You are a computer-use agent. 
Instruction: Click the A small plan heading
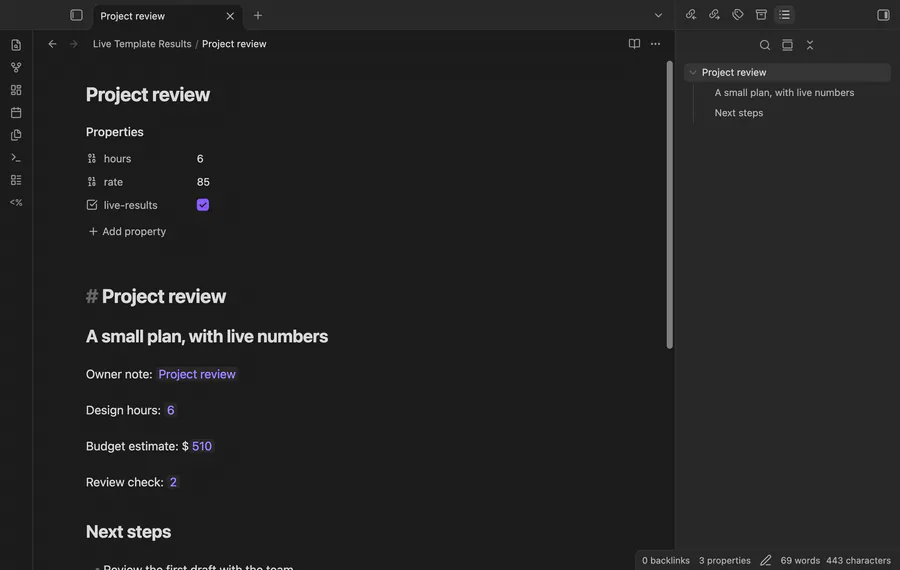(207, 336)
